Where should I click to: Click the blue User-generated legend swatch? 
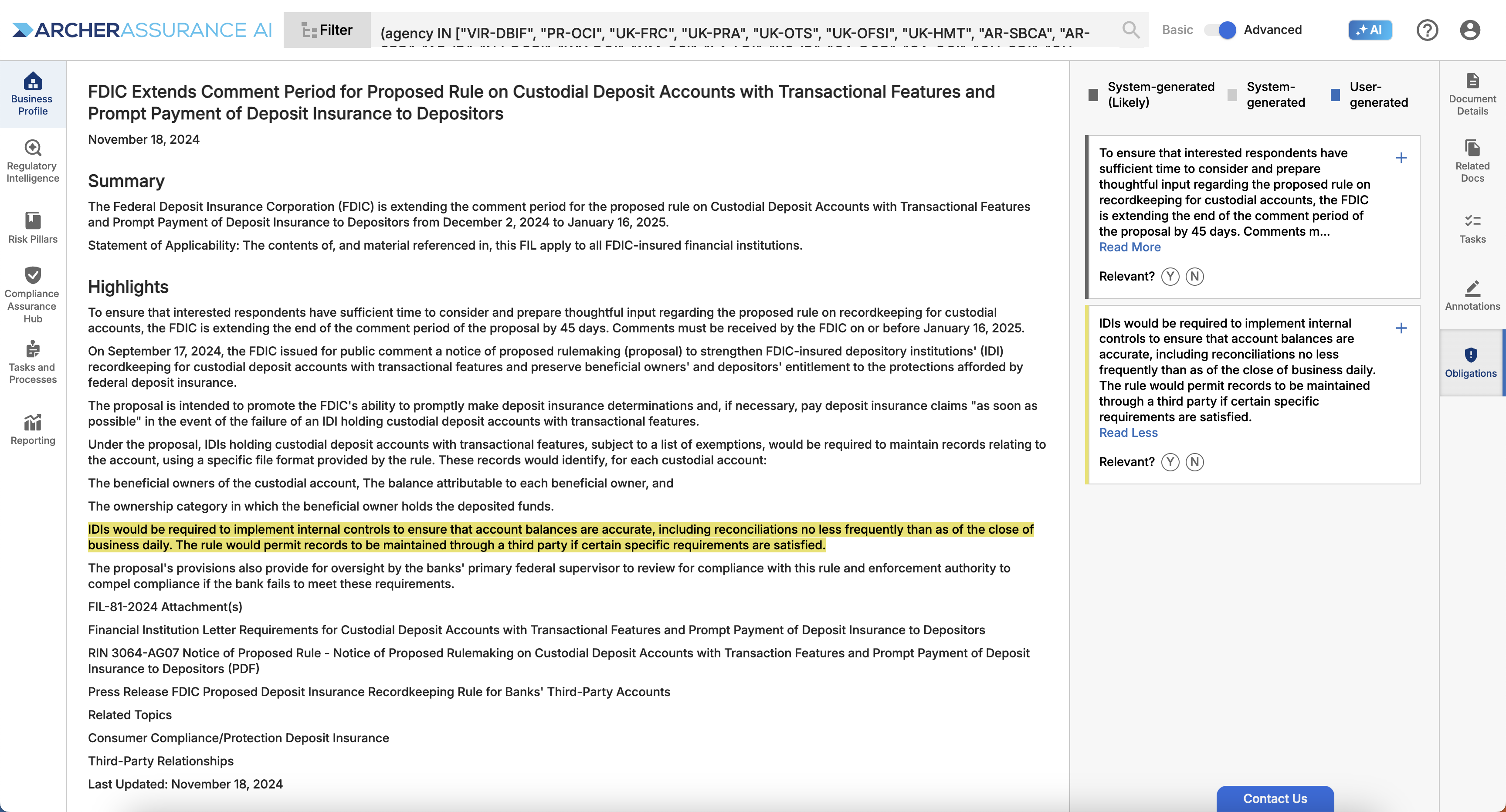point(1335,95)
